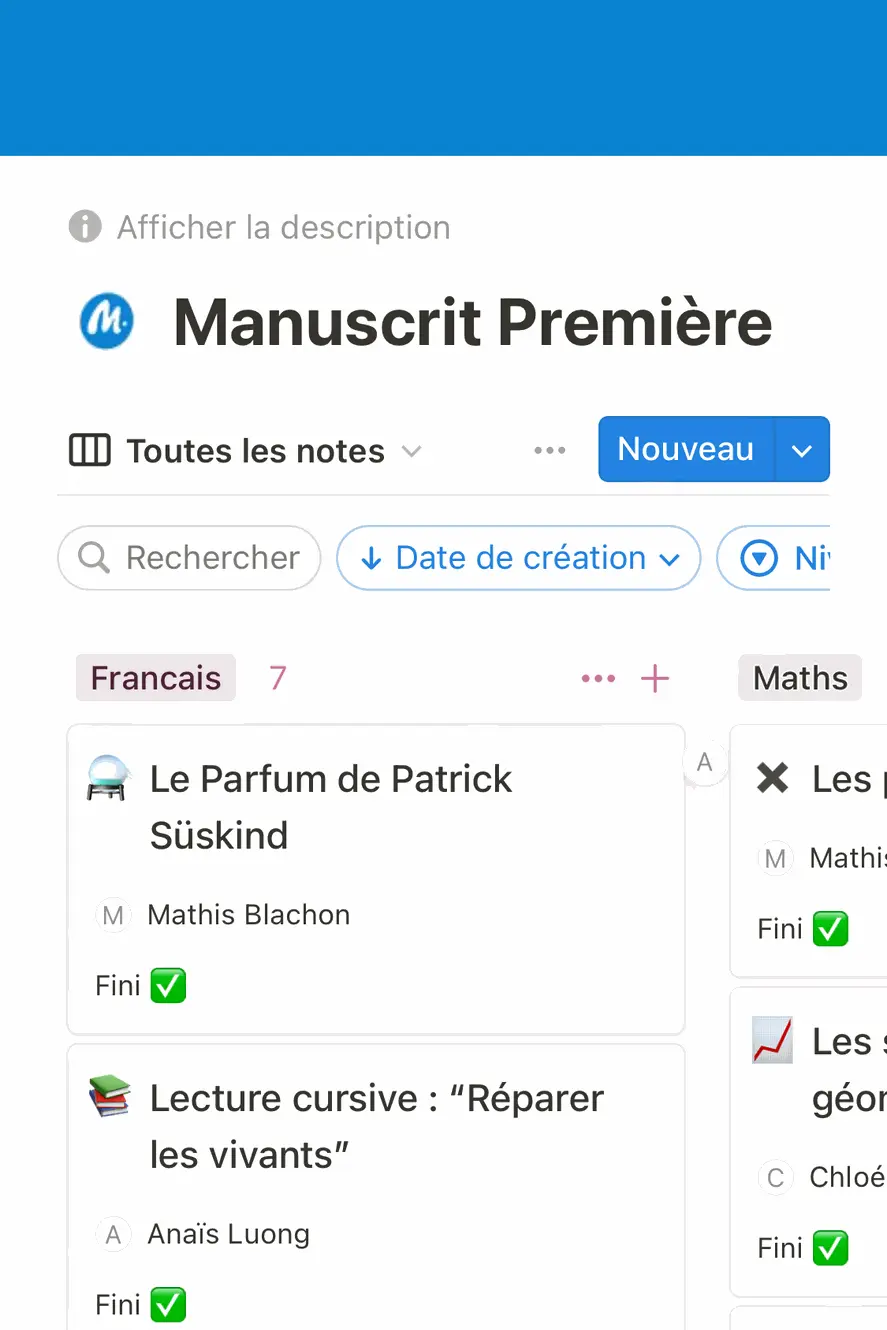Select the Francais group label
This screenshot has height=1330, width=887.
pyautogui.click(x=156, y=678)
